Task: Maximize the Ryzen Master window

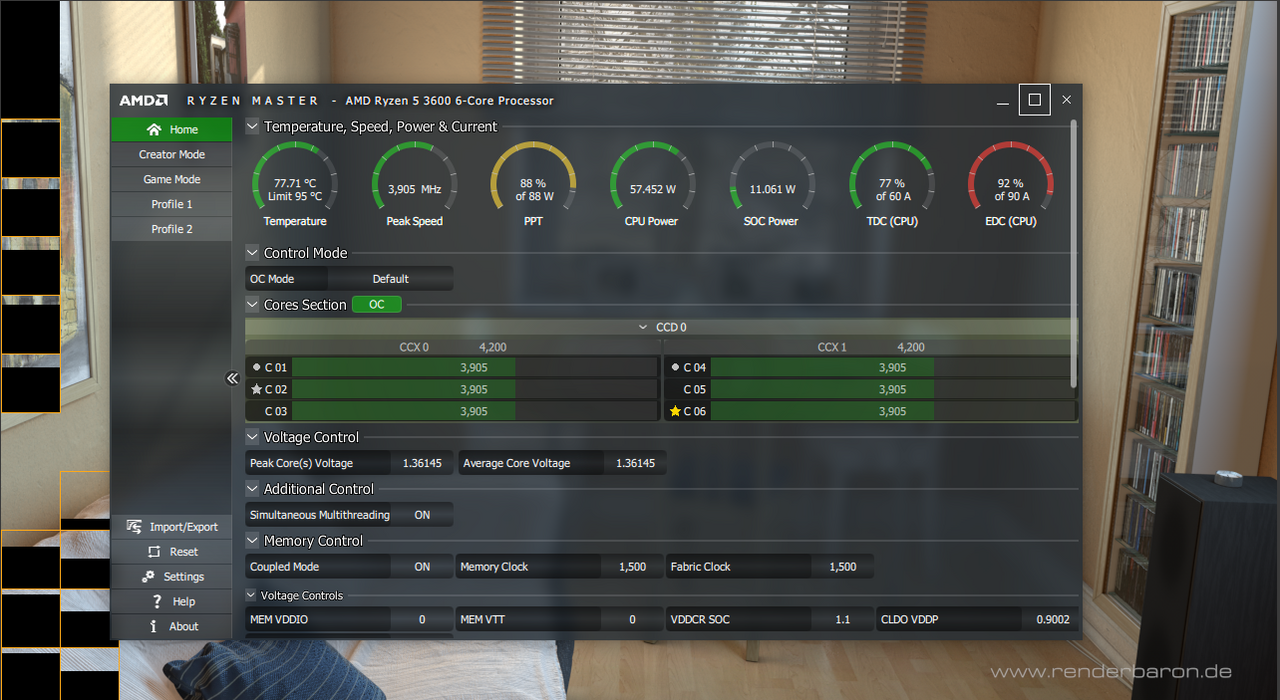Action: (x=1034, y=100)
